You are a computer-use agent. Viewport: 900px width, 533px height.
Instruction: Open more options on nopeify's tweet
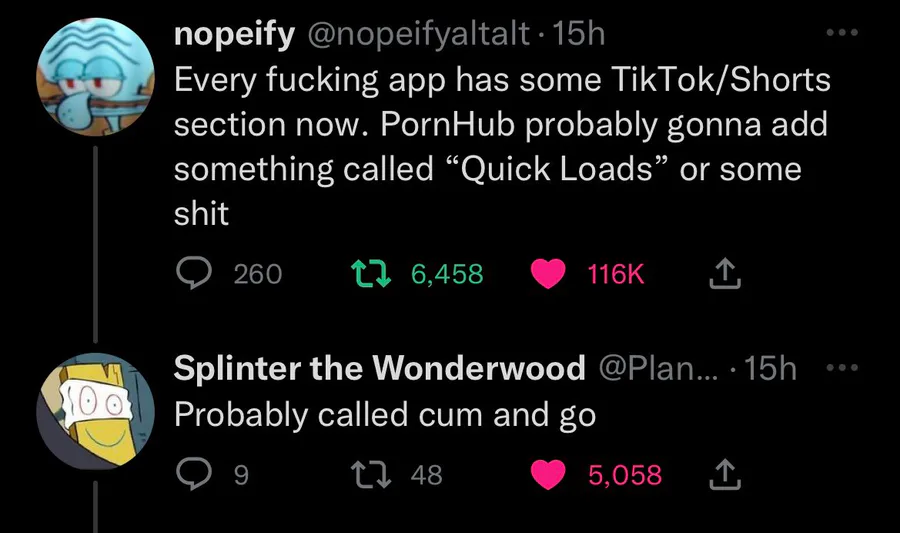842,33
